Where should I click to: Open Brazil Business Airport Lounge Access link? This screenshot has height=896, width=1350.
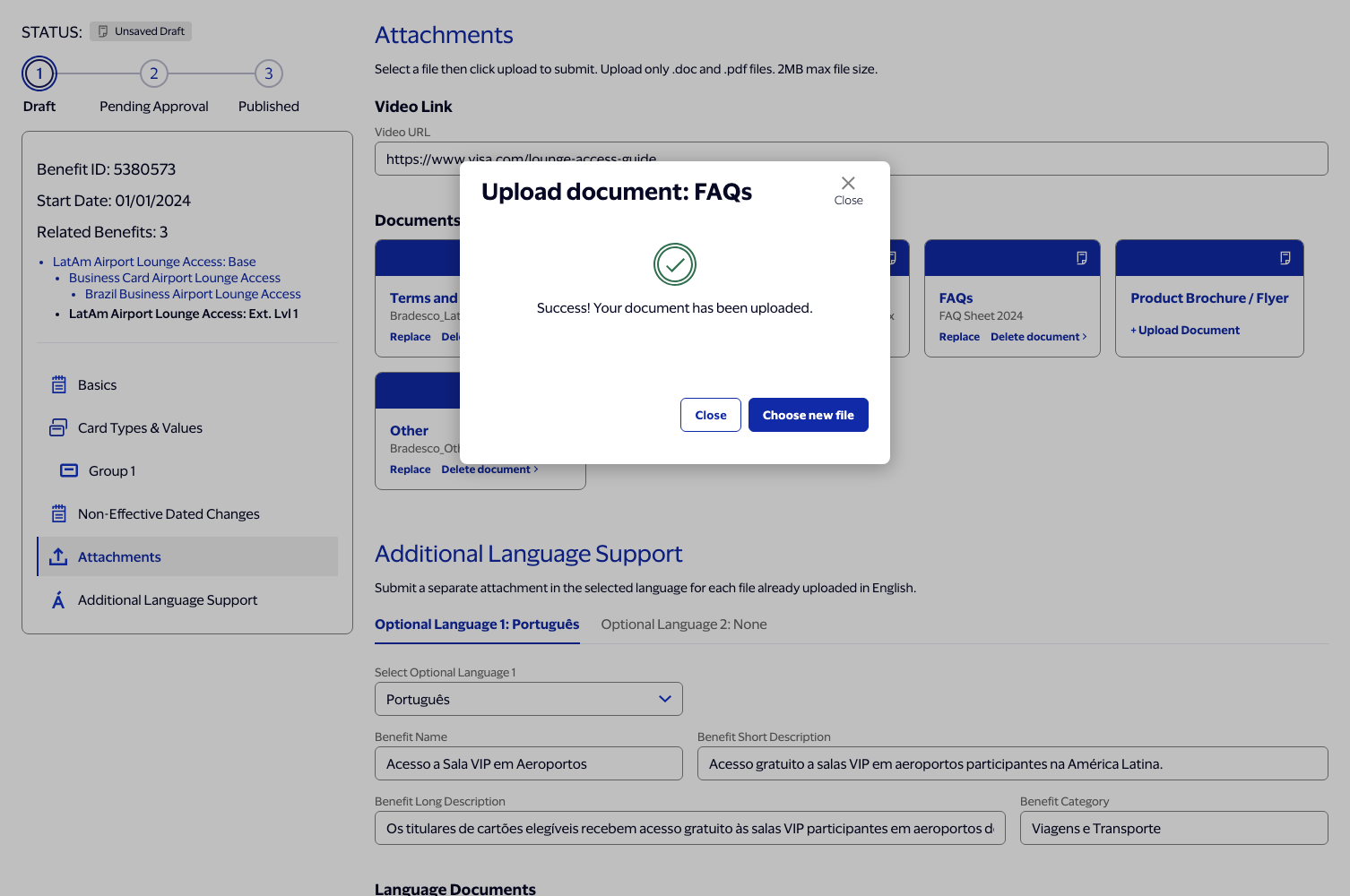pos(193,294)
